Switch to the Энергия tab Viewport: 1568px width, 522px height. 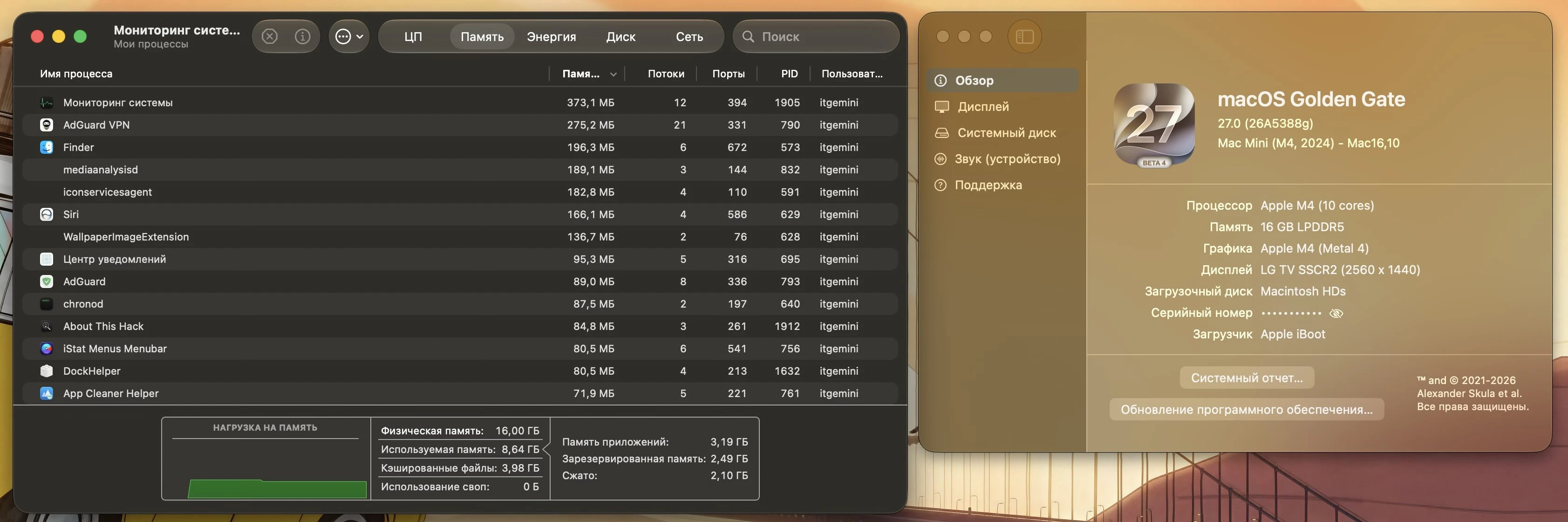tap(552, 36)
